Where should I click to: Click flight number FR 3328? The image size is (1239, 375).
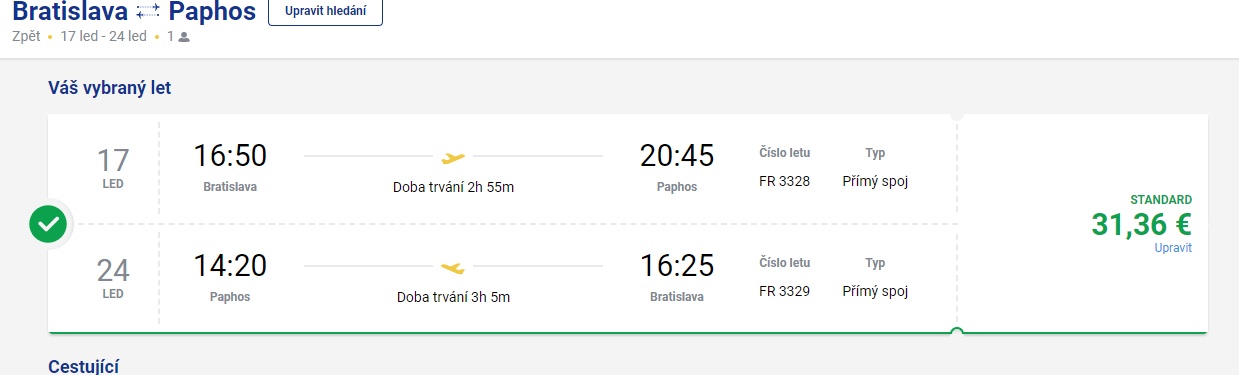(x=785, y=181)
